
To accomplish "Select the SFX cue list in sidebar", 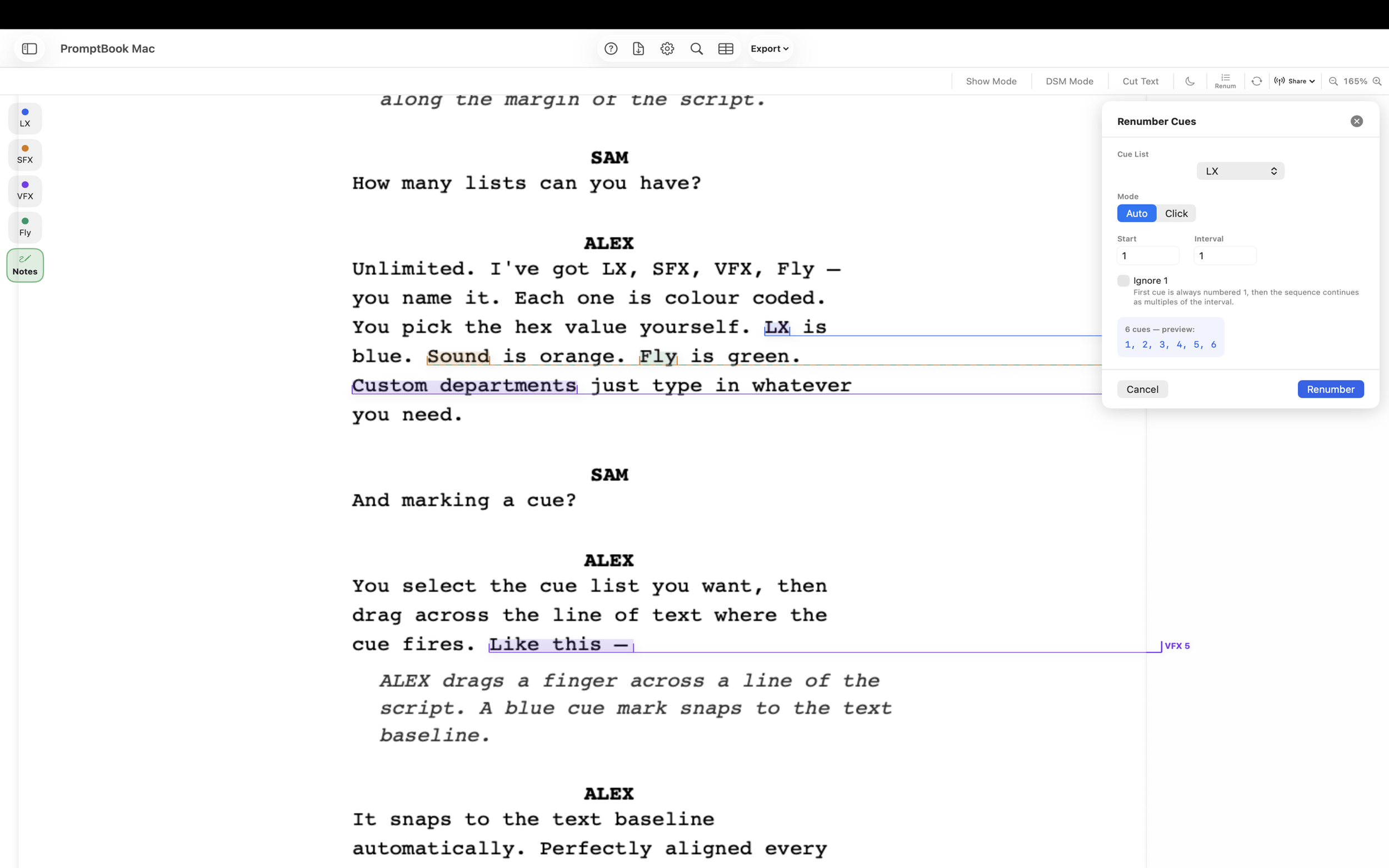I will (x=24, y=154).
